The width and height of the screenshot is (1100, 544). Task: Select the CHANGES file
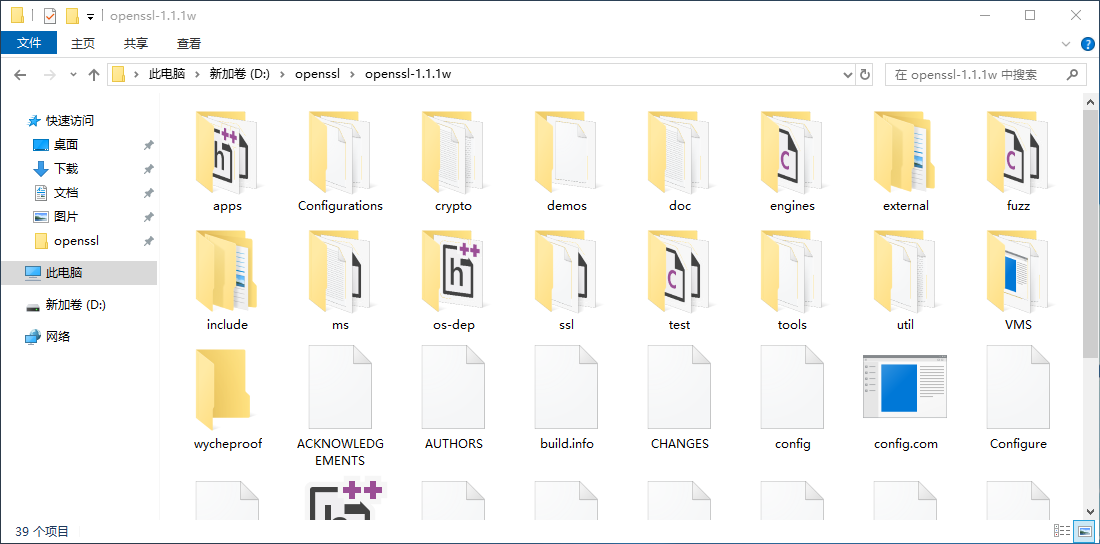pos(679,395)
